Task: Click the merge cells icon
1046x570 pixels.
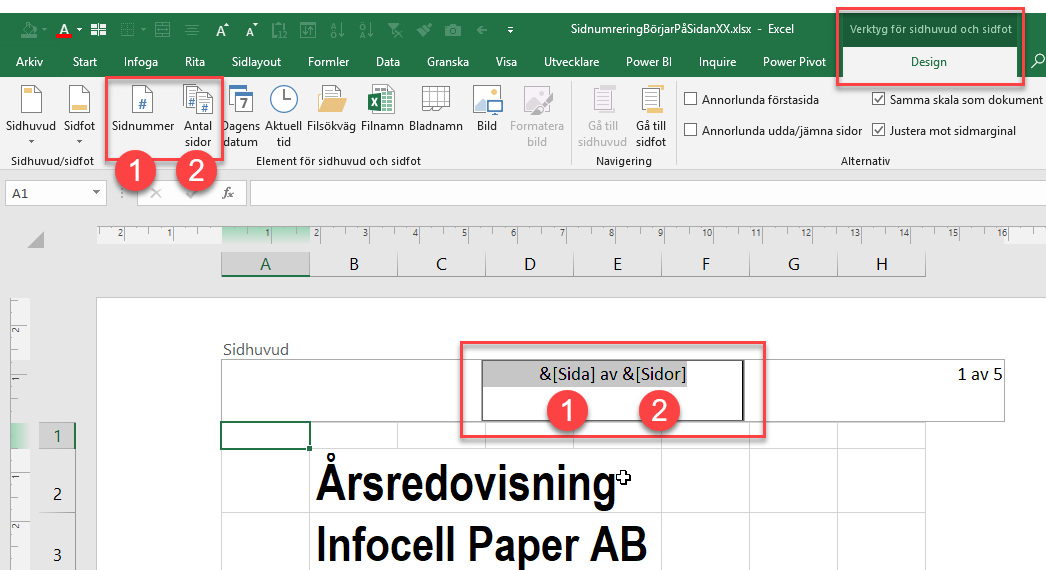Action: [x=162, y=29]
